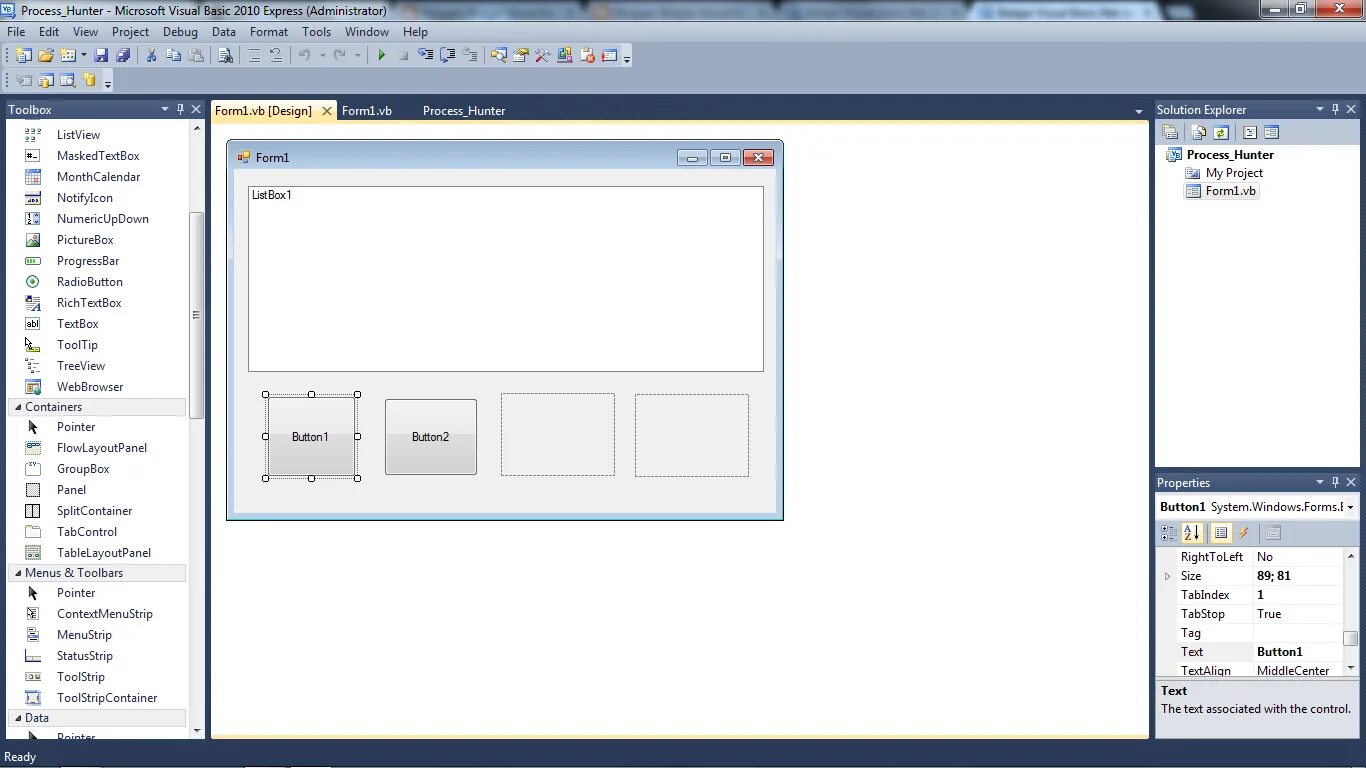Open the Debug menu
The height and width of the screenshot is (768, 1366).
point(180,32)
